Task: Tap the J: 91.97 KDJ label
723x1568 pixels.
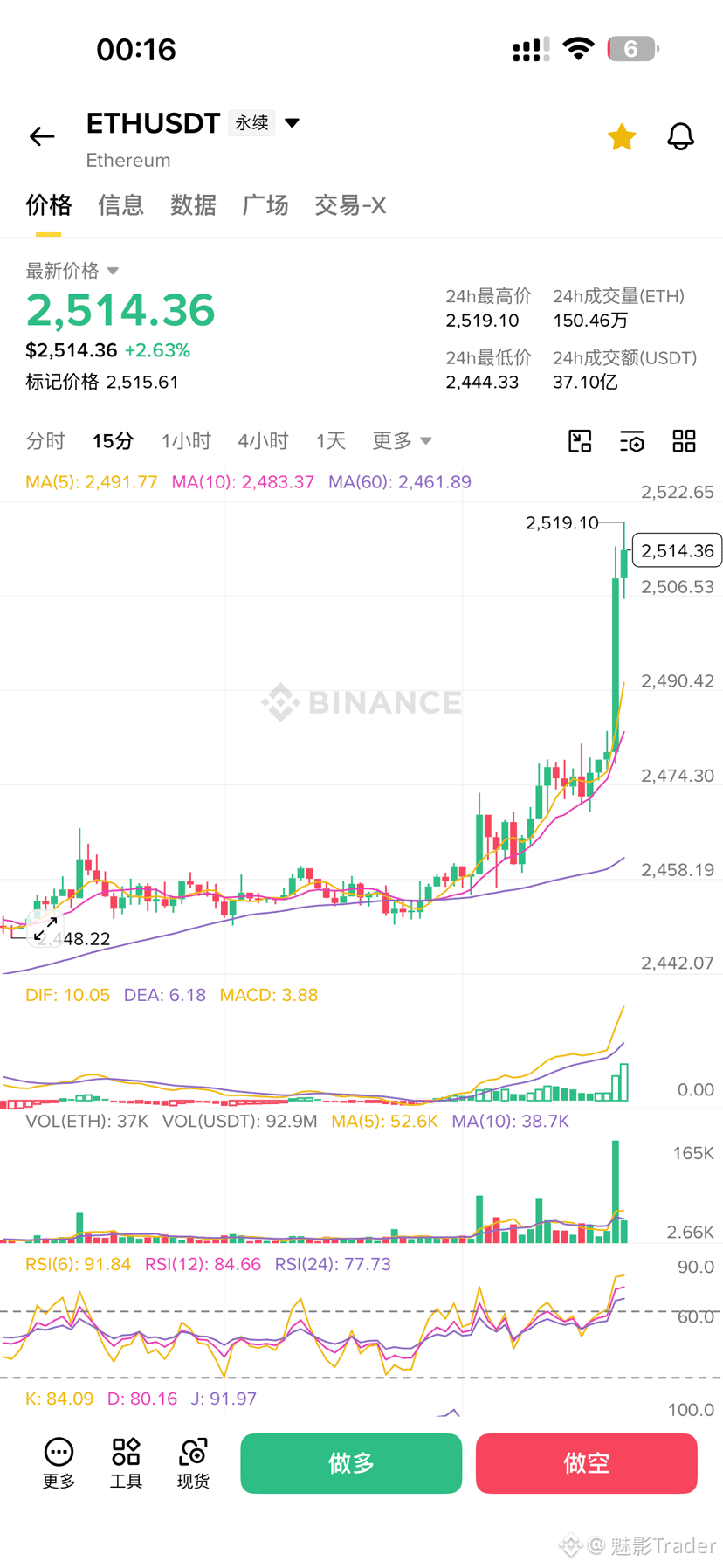Action: pyautogui.click(x=224, y=1399)
